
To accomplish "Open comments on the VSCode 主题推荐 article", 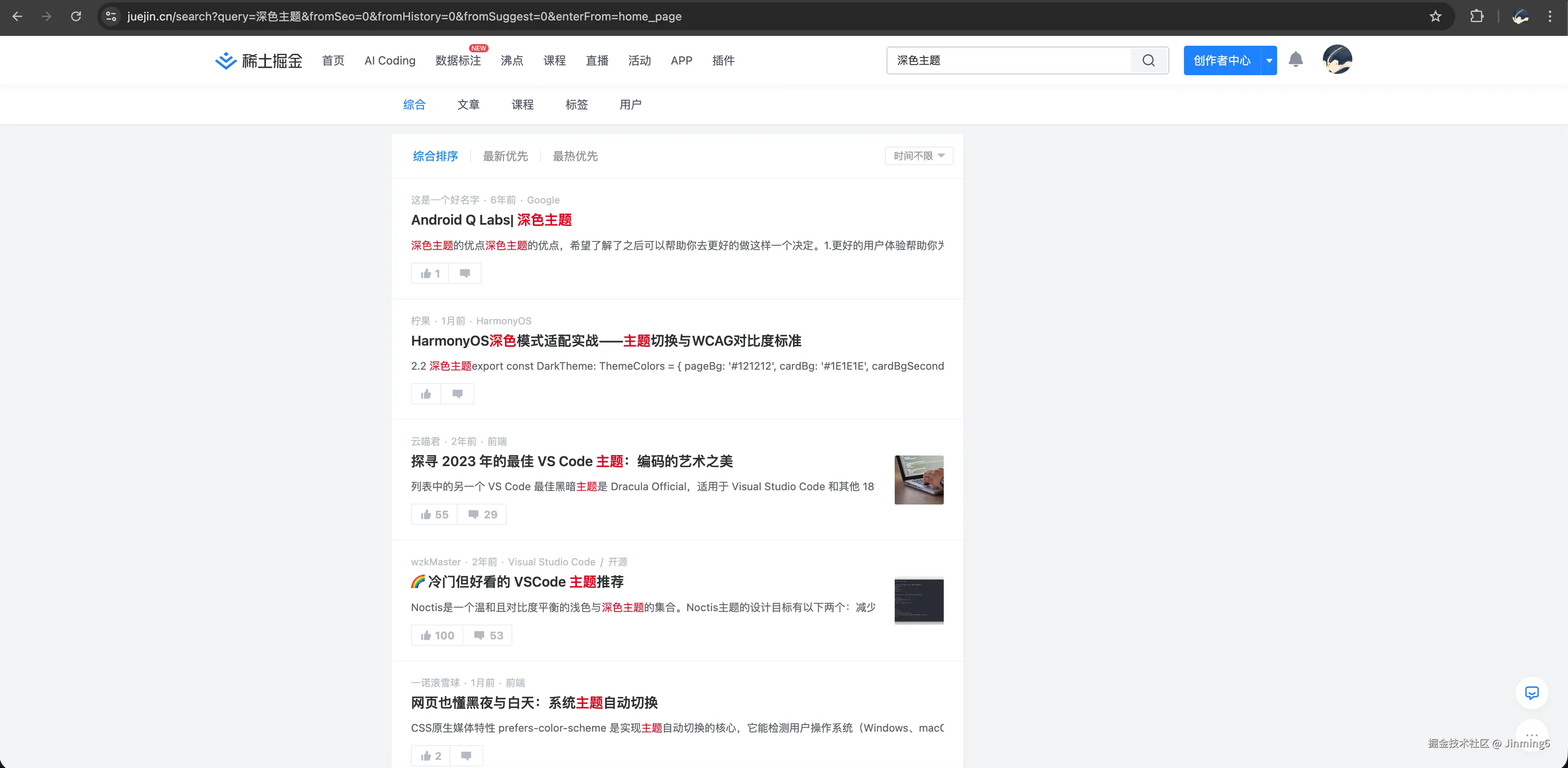I will tap(487, 635).
